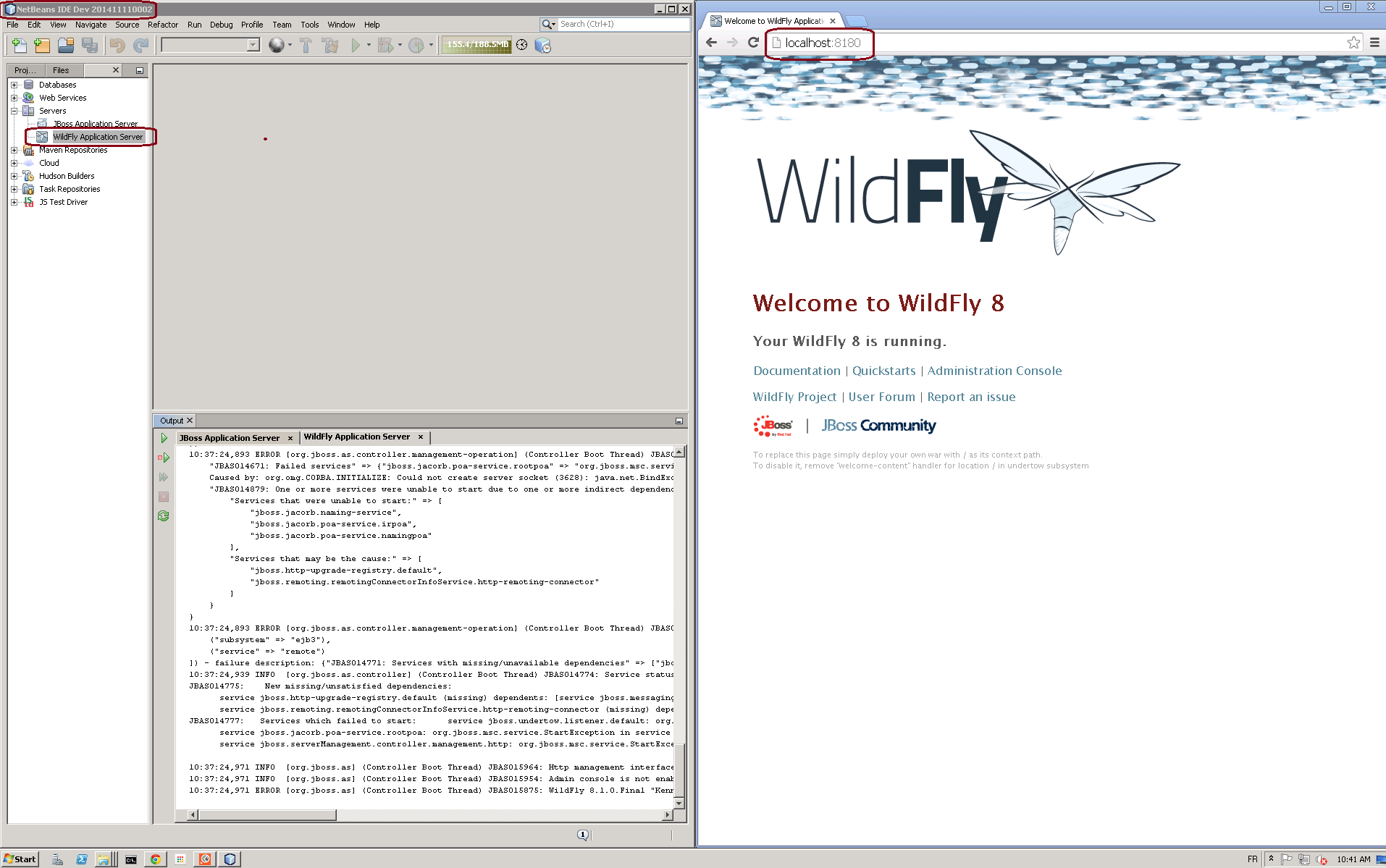Expand the Web Services node

pos(14,98)
